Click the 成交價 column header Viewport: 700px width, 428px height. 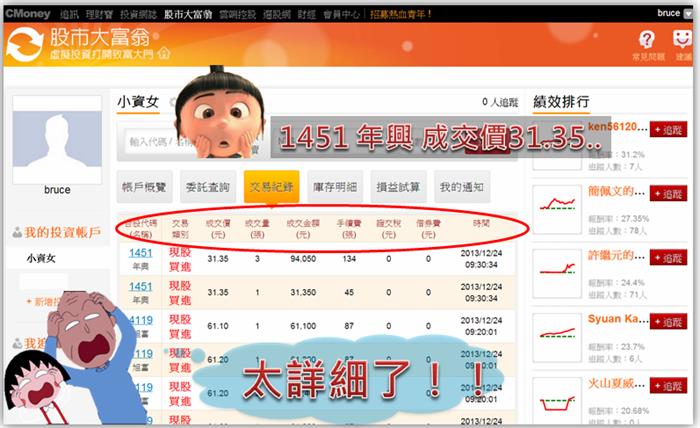tap(218, 229)
